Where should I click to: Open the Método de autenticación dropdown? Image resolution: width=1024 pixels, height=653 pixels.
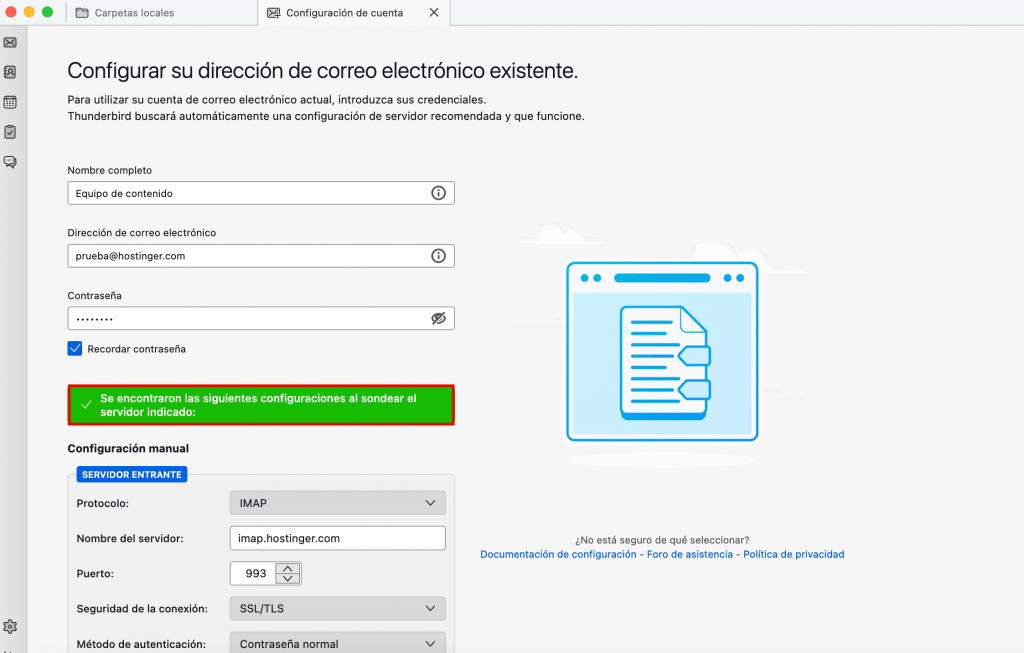[x=337, y=644]
